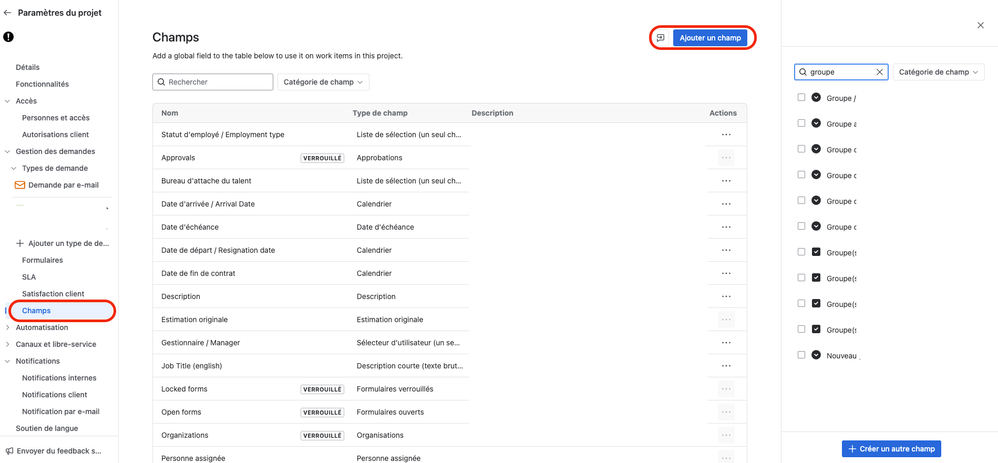998x463 pixels.
Task: Open actions menu for Bureau d'attache du talent
Action: pos(726,181)
